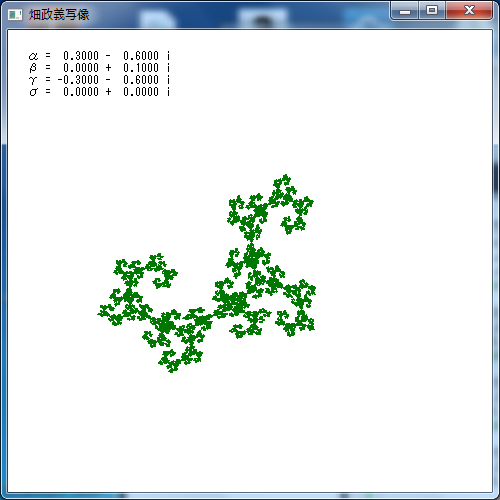500x500 pixels.
Task: Close the 畑政義写像 window
Action: [x=469, y=10]
